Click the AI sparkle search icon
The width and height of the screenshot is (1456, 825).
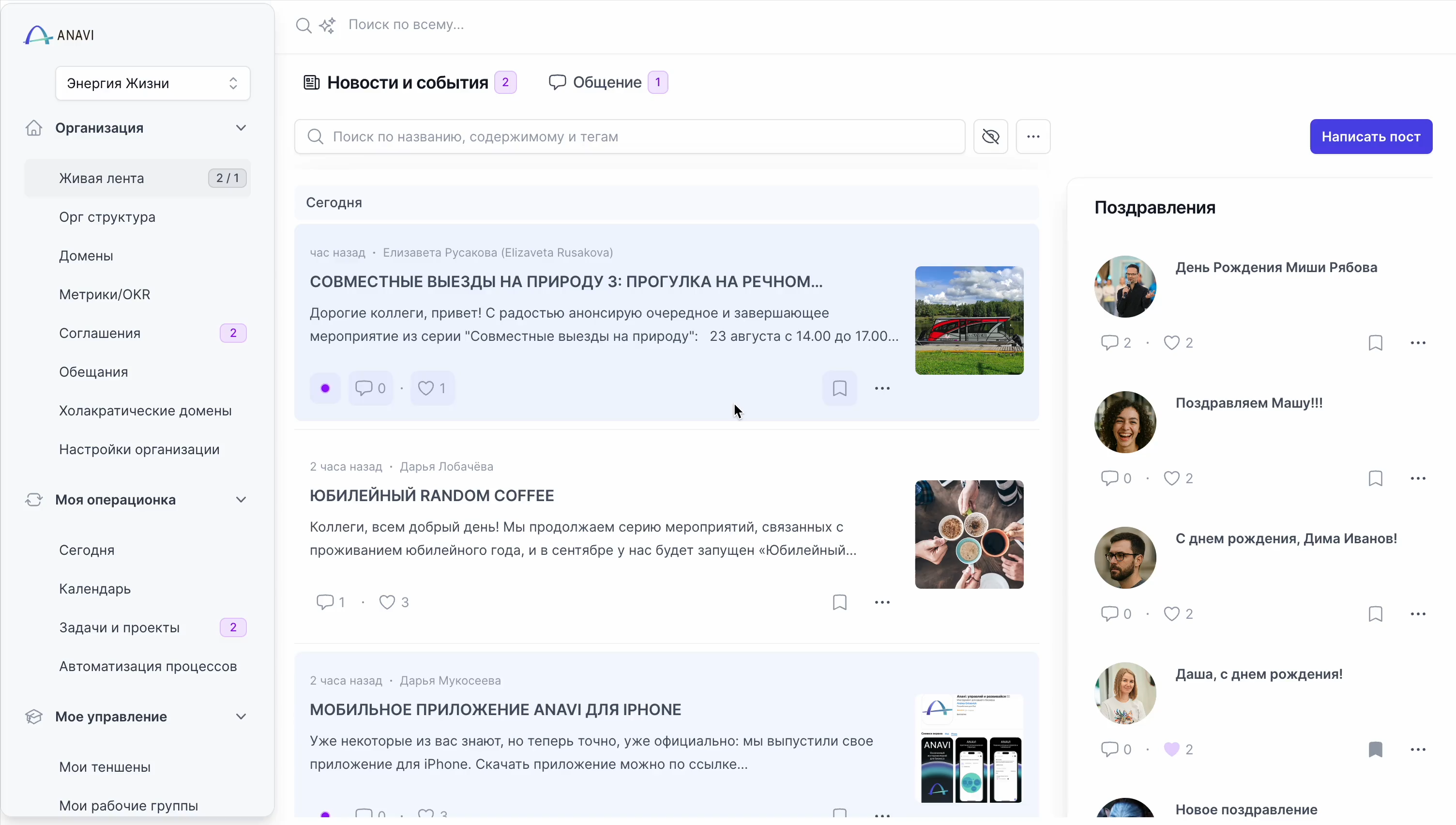click(x=327, y=26)
